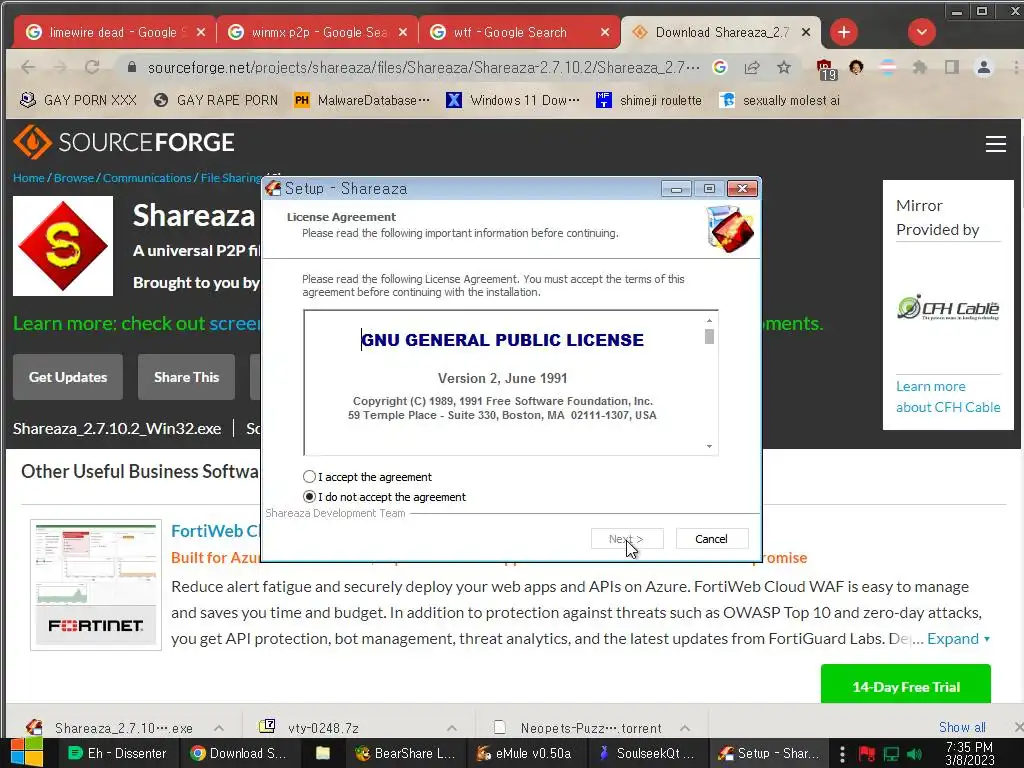The image size is (1024, 768).
Task: Switch to eMule v0.50a taskbar window
Action: 524,753
